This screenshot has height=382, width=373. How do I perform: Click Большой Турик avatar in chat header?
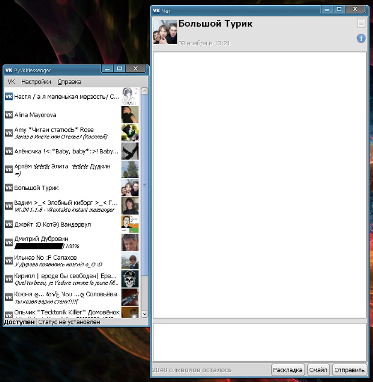click(165, 32)
